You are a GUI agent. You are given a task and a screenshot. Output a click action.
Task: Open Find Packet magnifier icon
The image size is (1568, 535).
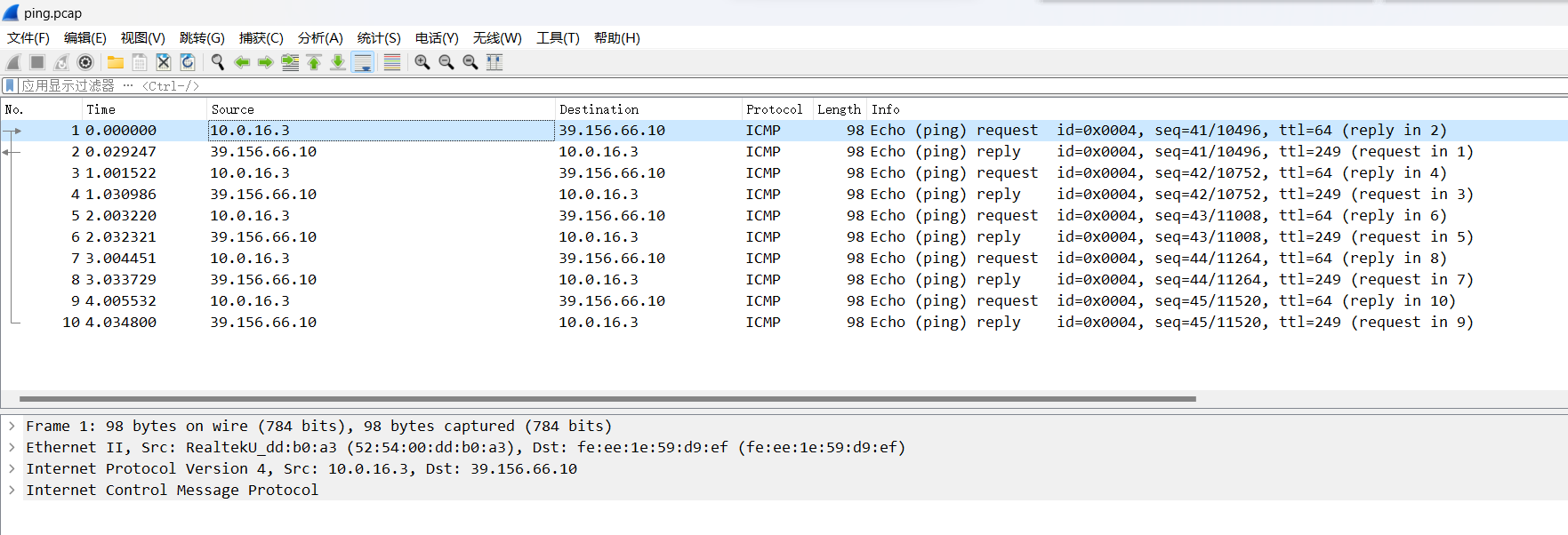(x=218, y=62)
